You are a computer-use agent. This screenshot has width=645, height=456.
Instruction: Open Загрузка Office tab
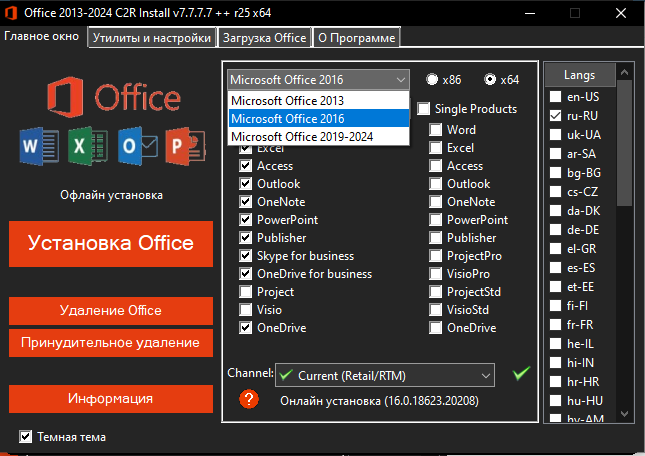tap(264, 38)
